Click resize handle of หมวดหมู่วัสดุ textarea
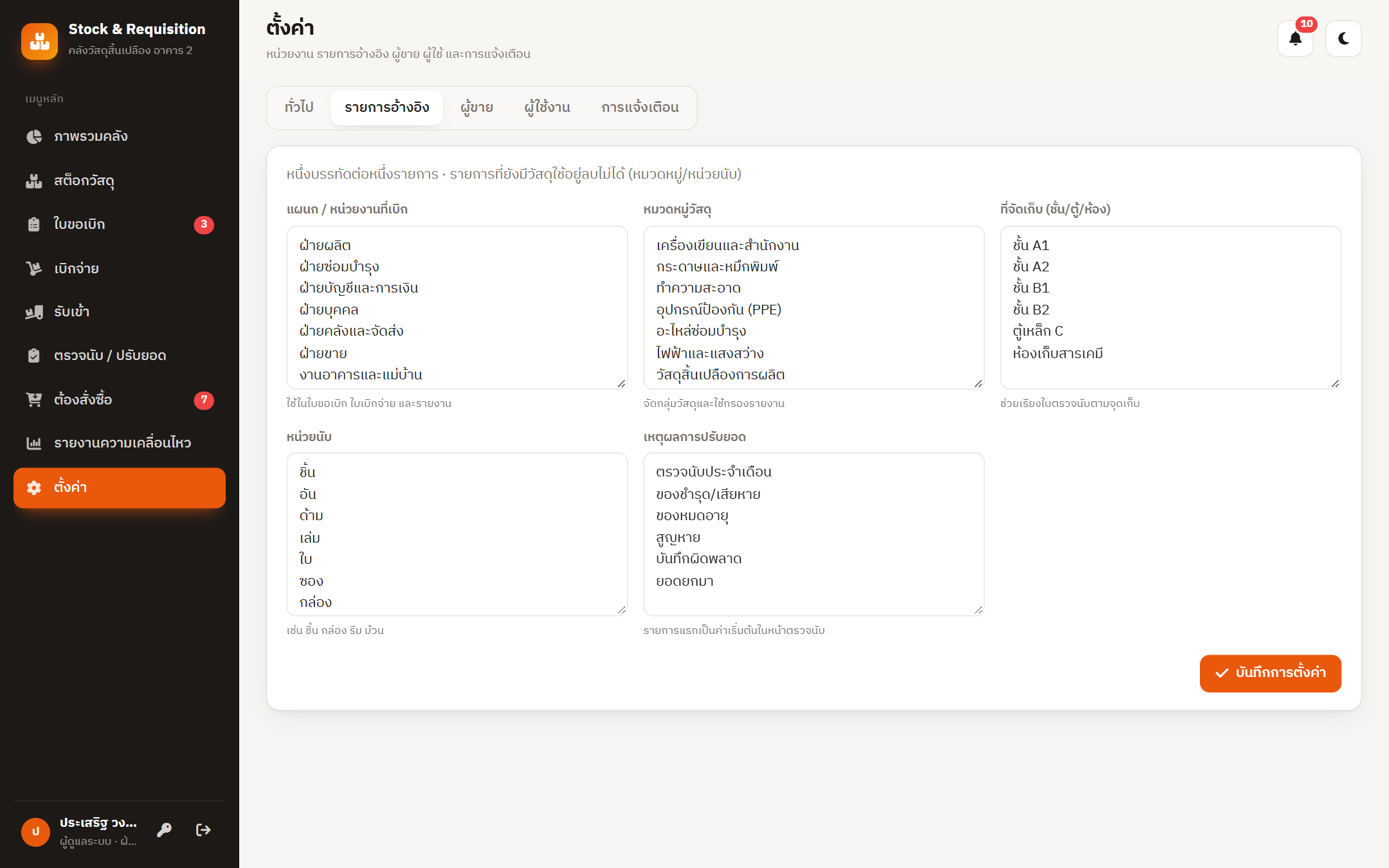Image resolution: width=1389 pixels, height=868 pixels. click(978, 383)
